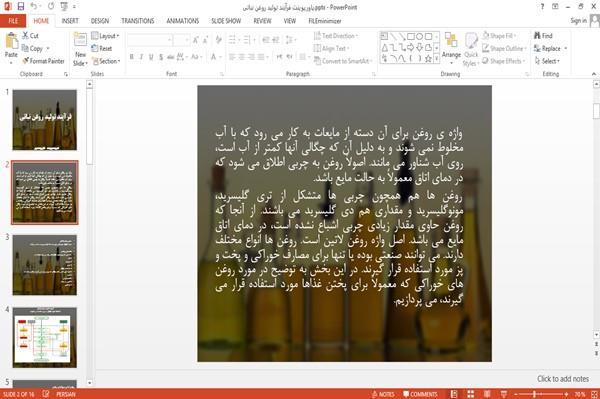Click Sign in link
The image size is (600, 399).
tap(578, 21)
